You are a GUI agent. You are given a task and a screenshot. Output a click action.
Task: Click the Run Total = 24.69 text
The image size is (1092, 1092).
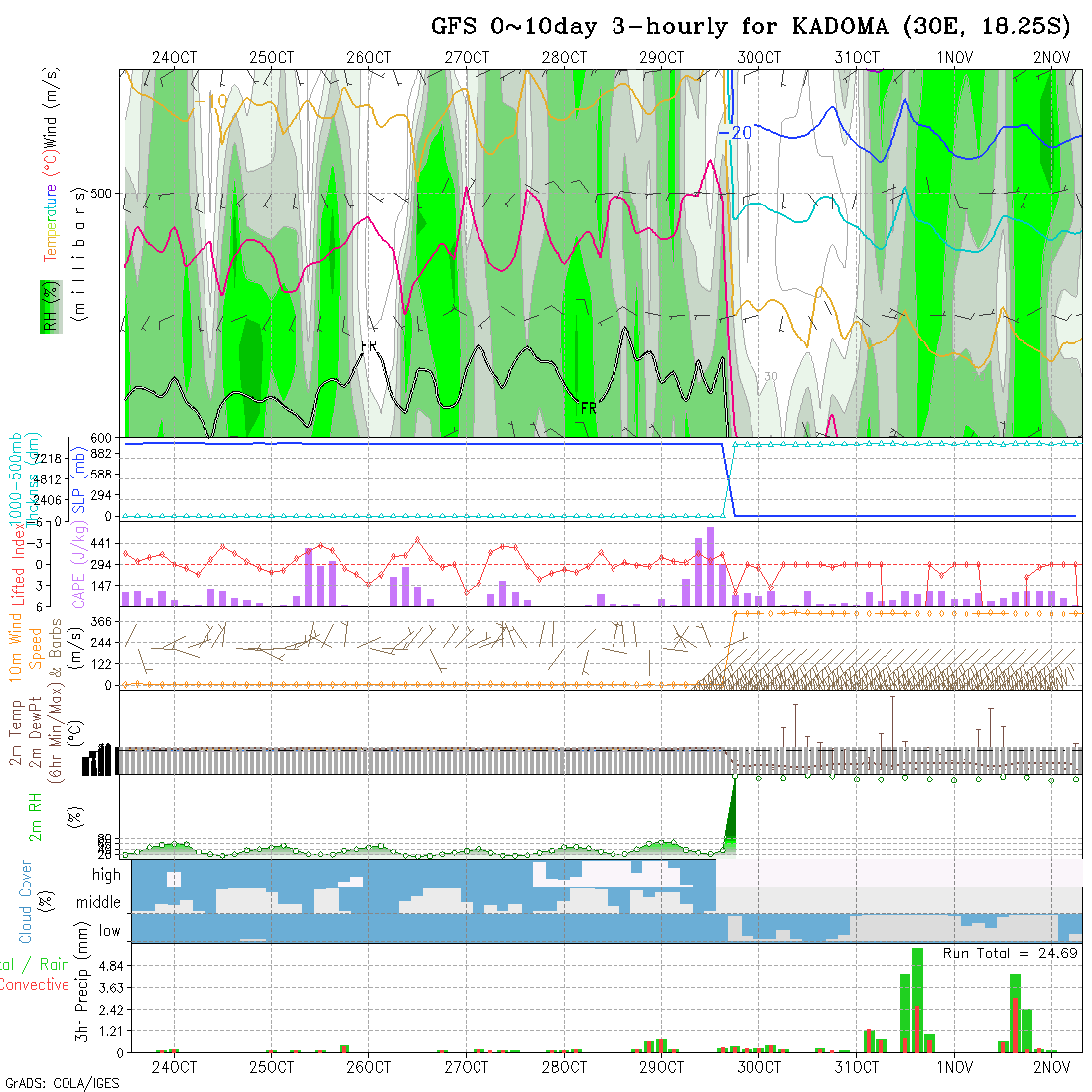coord(1011,953)
